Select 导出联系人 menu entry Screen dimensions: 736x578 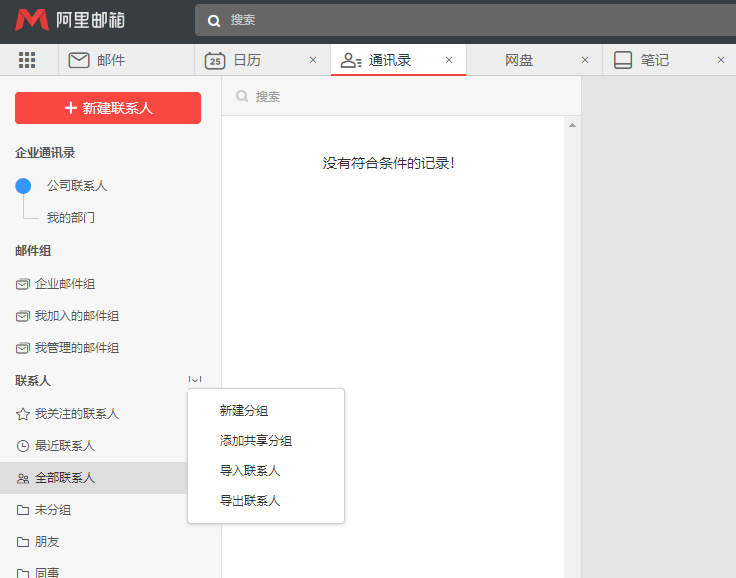pos(250,501)
